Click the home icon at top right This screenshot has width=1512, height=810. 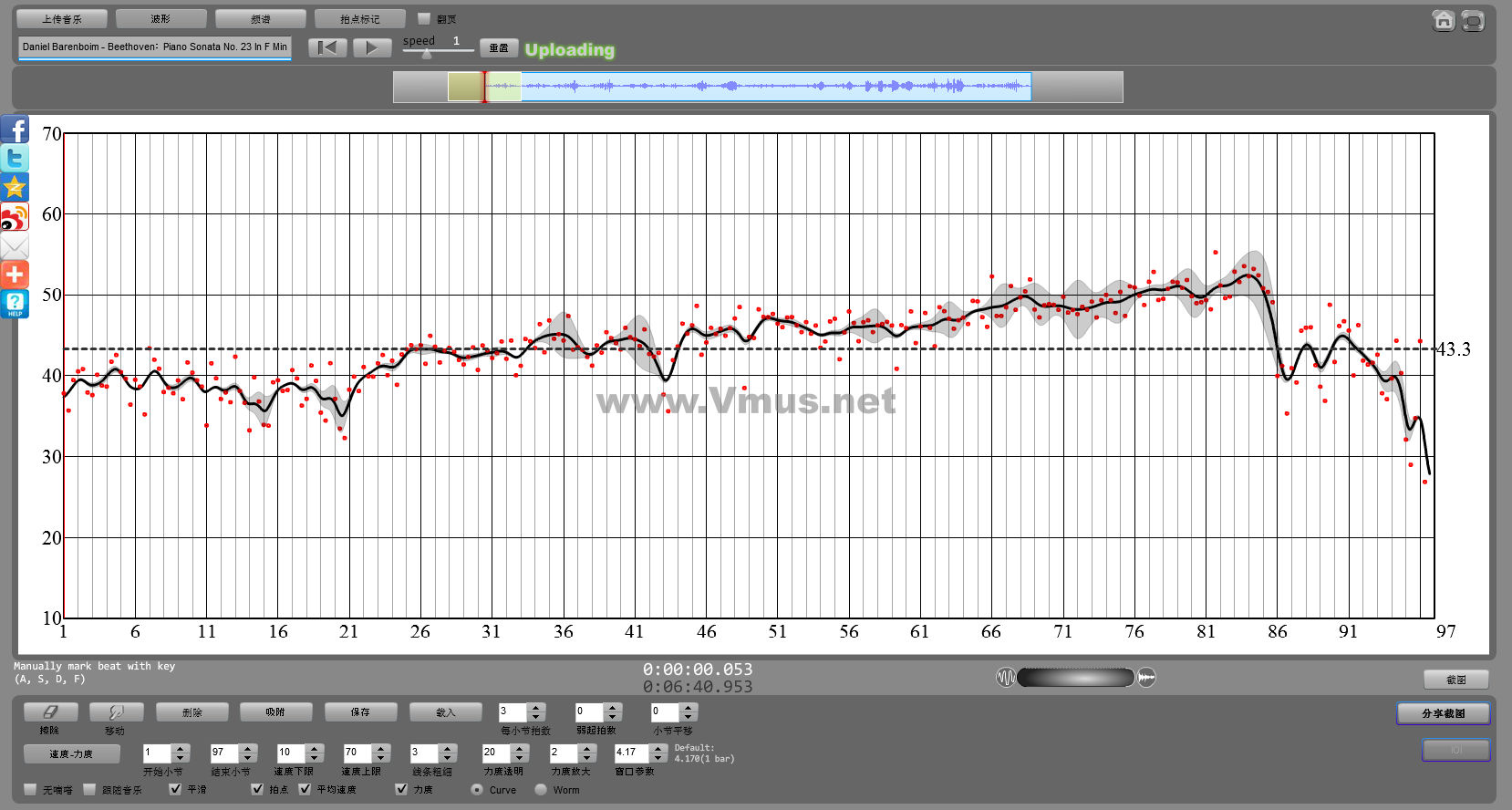click(1443, 20)
